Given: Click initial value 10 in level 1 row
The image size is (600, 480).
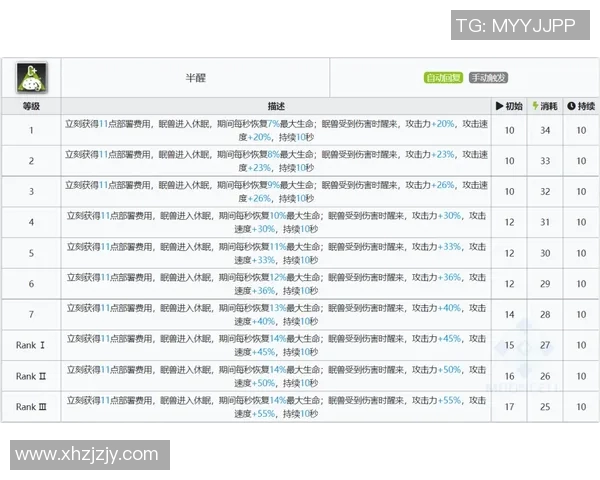Looking at the screenshot, I should [x=509, y=130].
